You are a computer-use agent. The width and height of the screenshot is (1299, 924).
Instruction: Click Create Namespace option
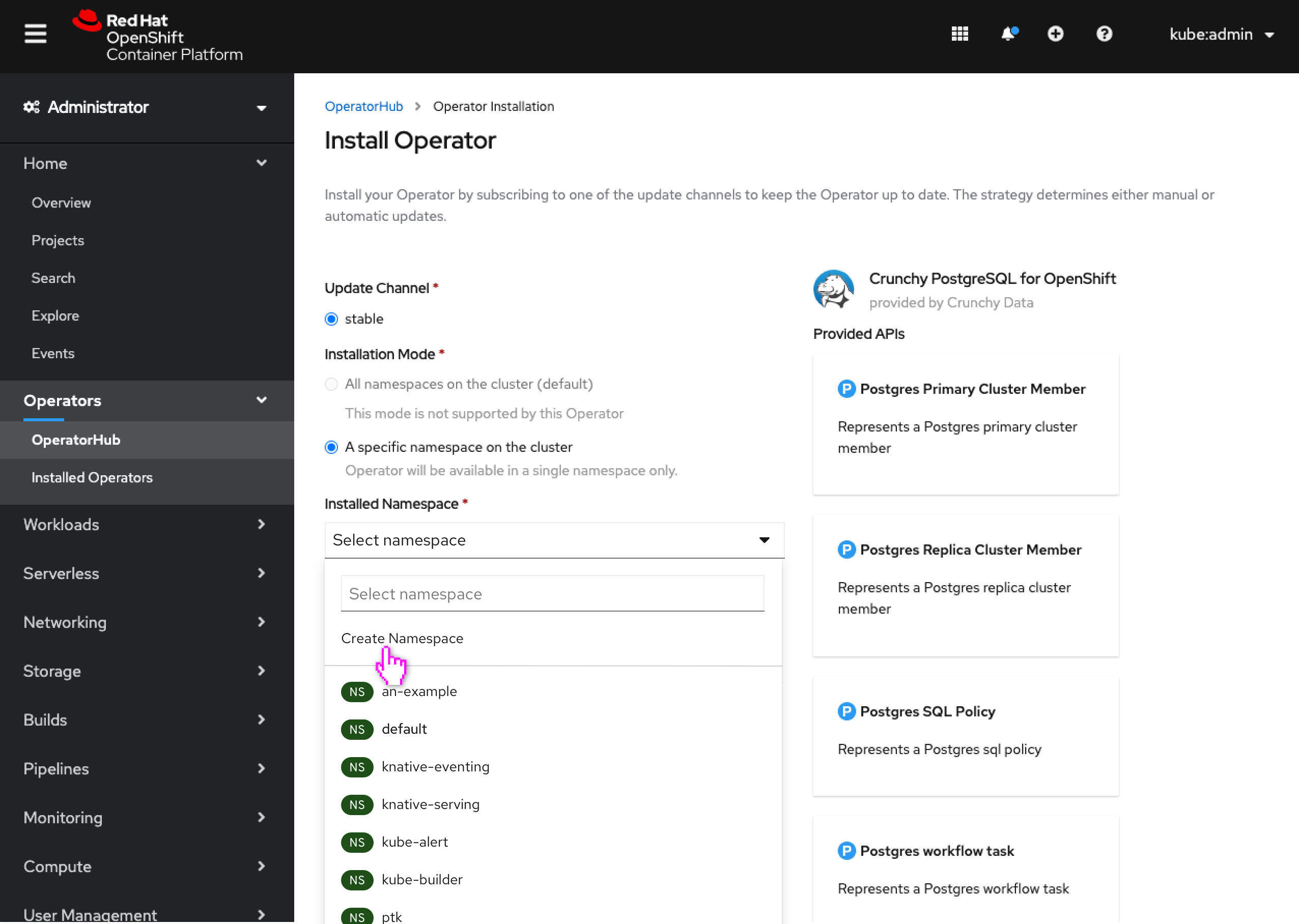coord(402,638)
